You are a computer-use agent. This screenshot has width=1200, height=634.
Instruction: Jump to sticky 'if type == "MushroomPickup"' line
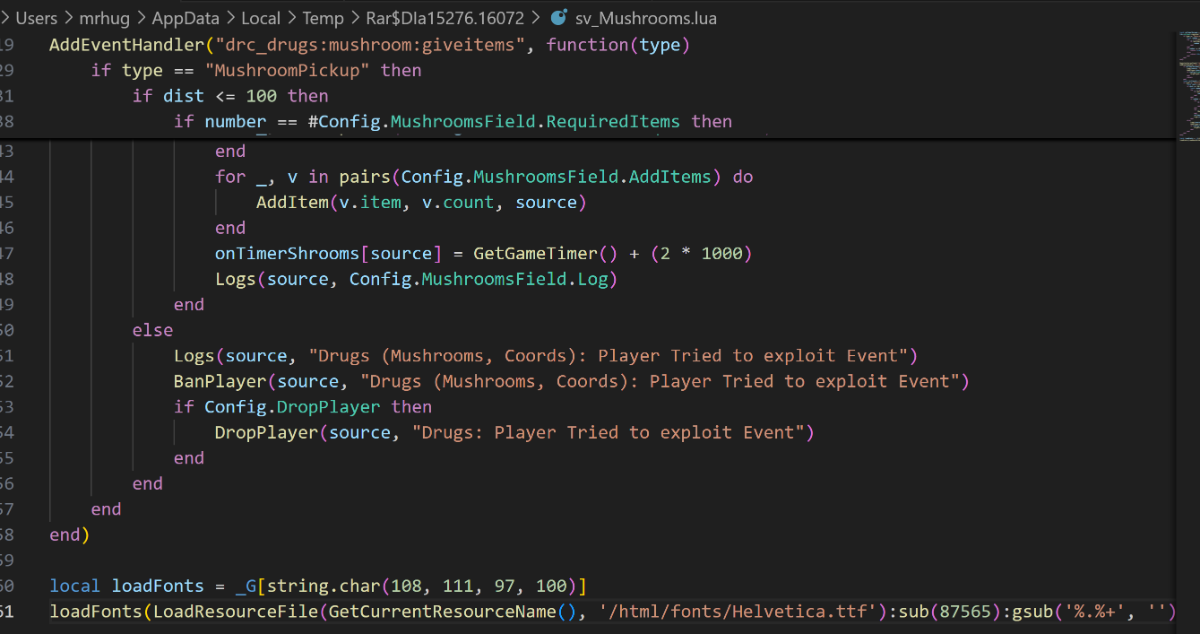coord(256,71)
